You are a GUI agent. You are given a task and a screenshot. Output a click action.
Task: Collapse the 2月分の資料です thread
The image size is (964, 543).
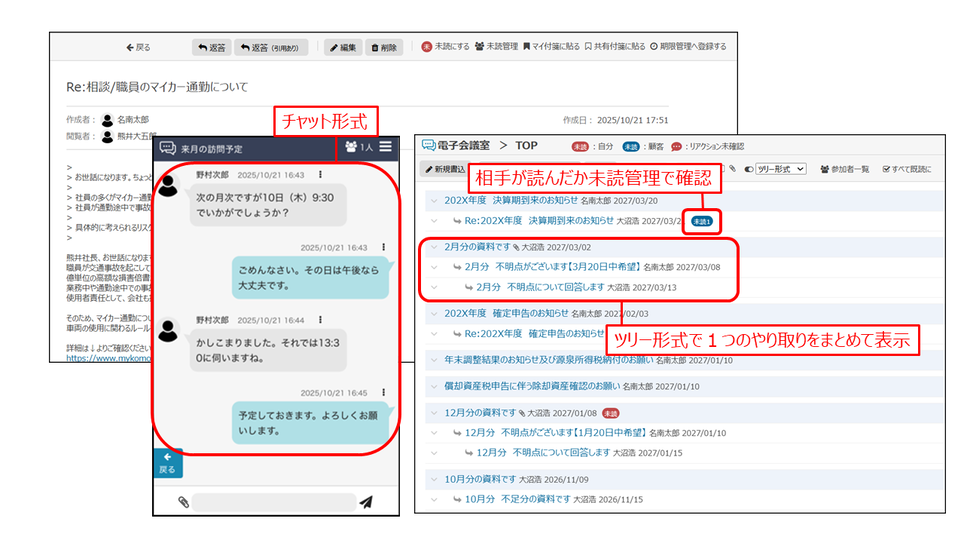[434, 247]
